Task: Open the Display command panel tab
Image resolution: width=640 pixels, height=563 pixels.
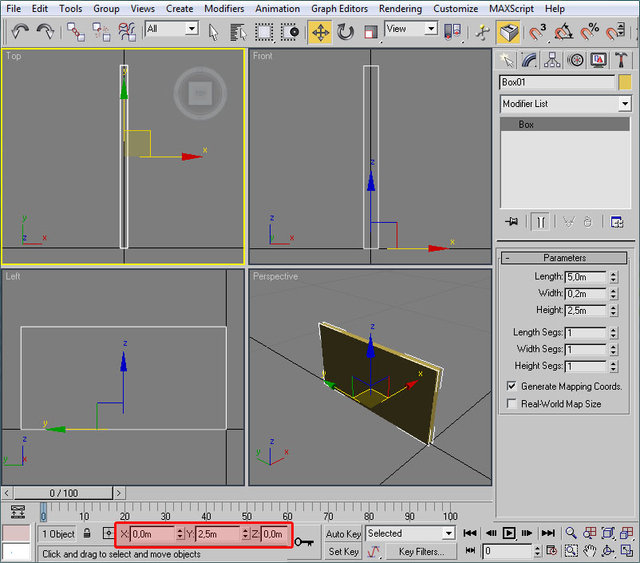Action: (x=598, y=60)
